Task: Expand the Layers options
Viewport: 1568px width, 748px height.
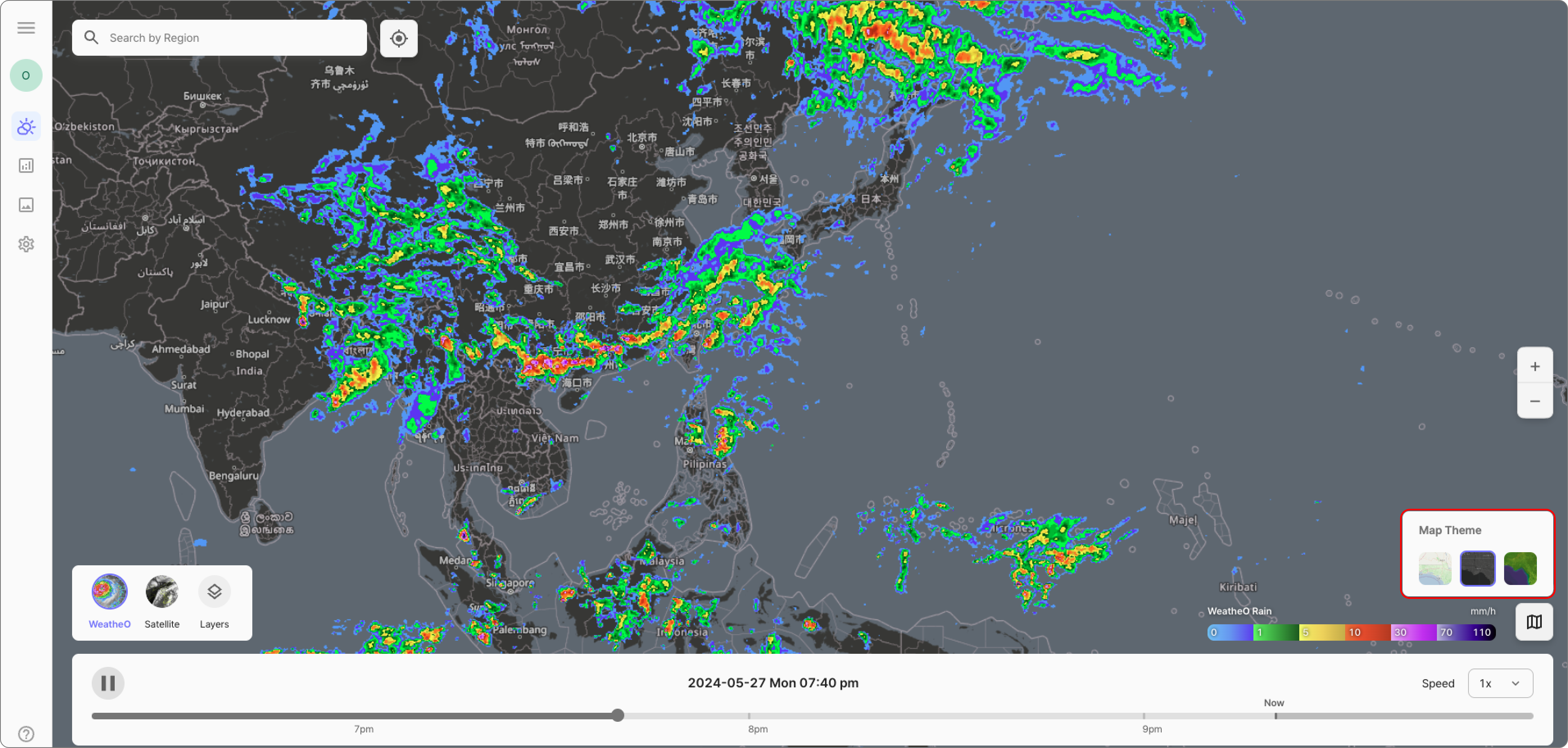Action: [x=214, y=592]
